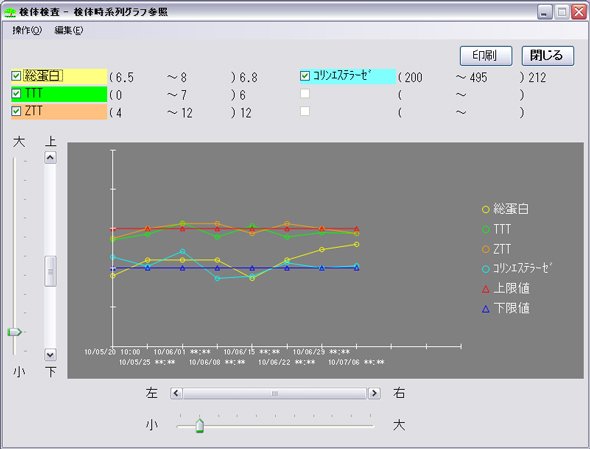Uncheck the 総蛋白 checkbox
Image resolution: width=590 pixels, height=449 pixels.
[x=16, y=76]
